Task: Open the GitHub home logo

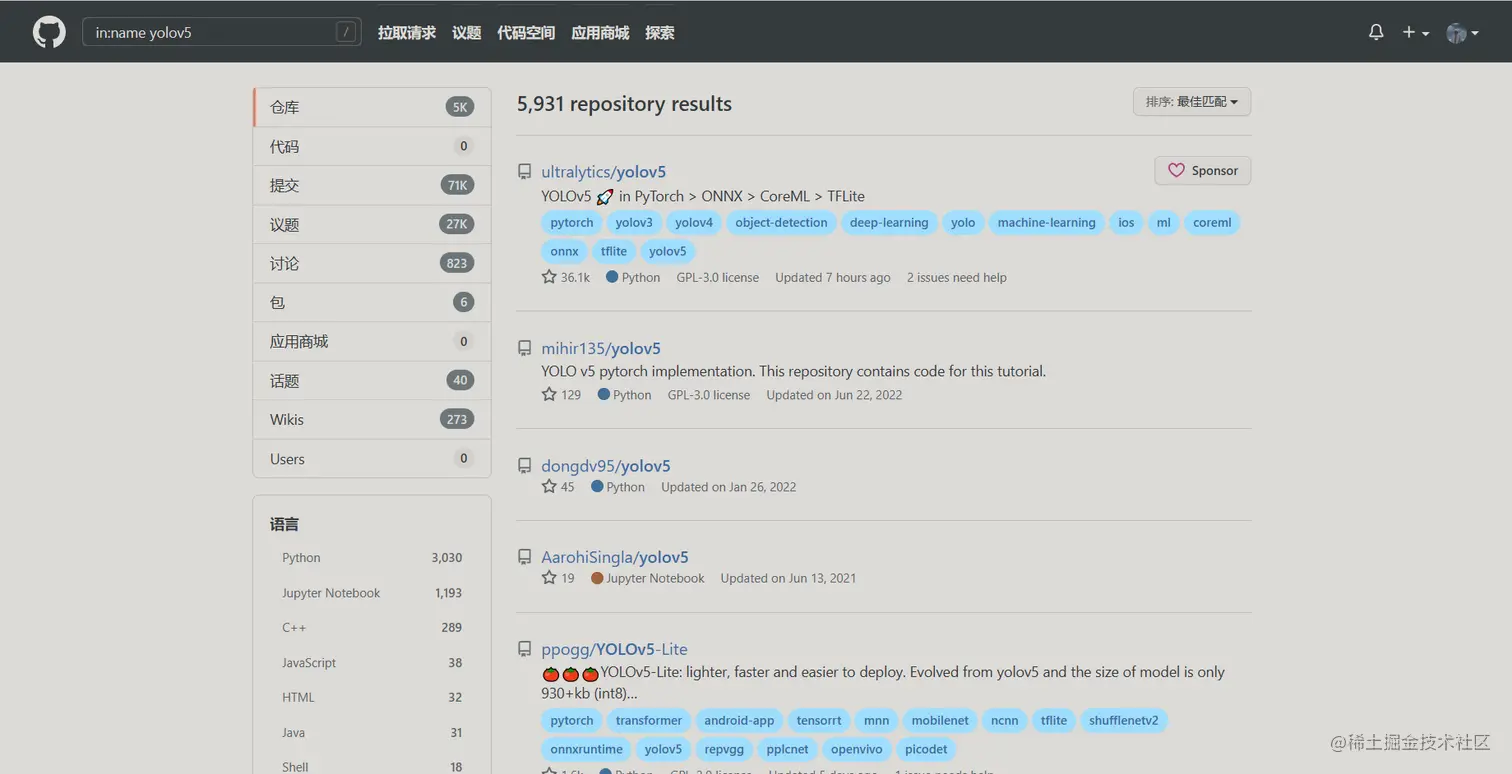Action: tap(49, 32)
